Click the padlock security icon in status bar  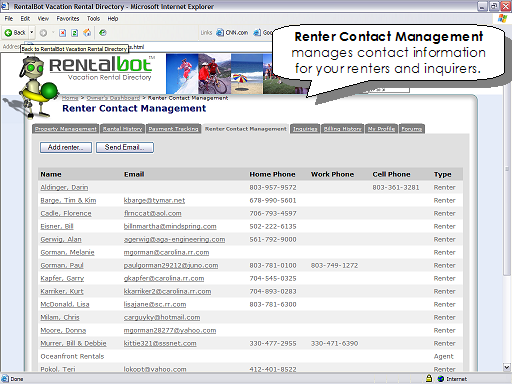(429, 378)
